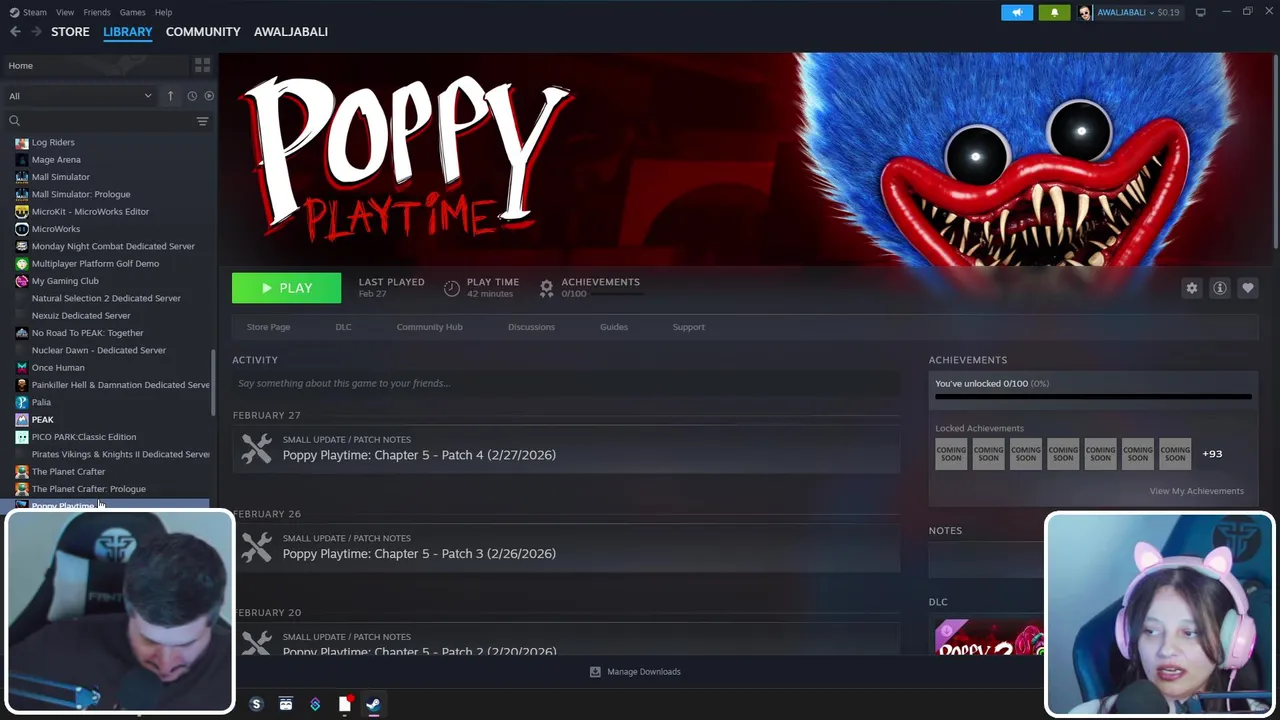Open Steam app in the taskbar

coord(373,704)
